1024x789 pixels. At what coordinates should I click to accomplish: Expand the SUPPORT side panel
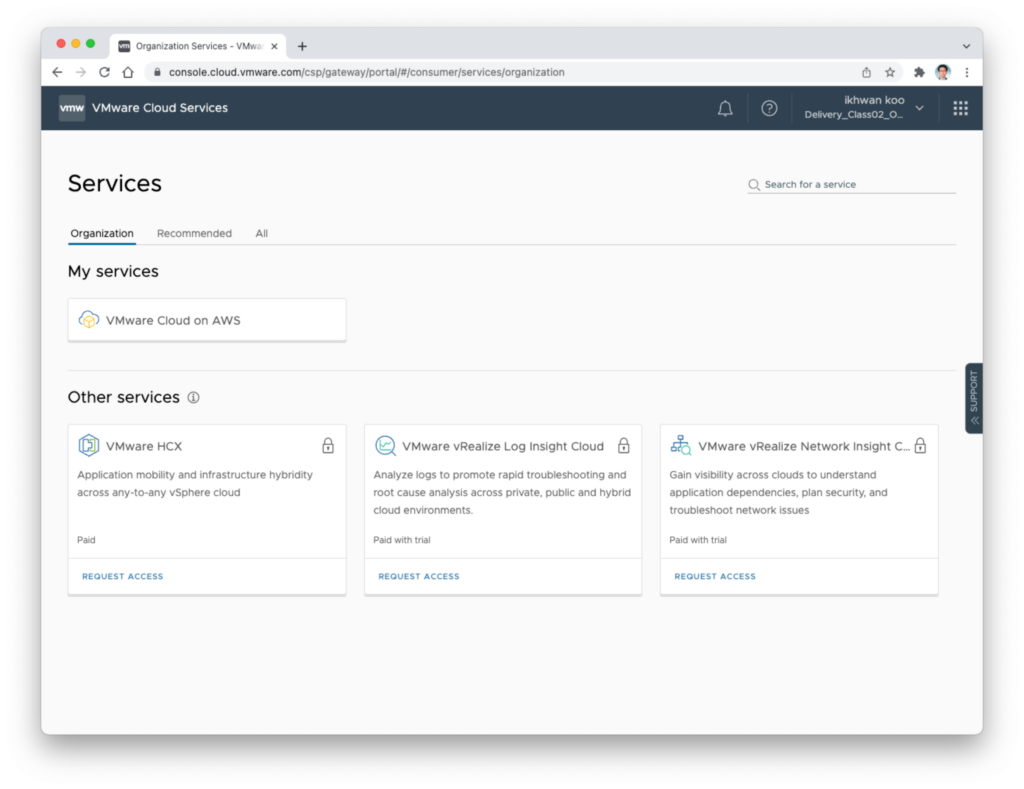pos(974,398)
